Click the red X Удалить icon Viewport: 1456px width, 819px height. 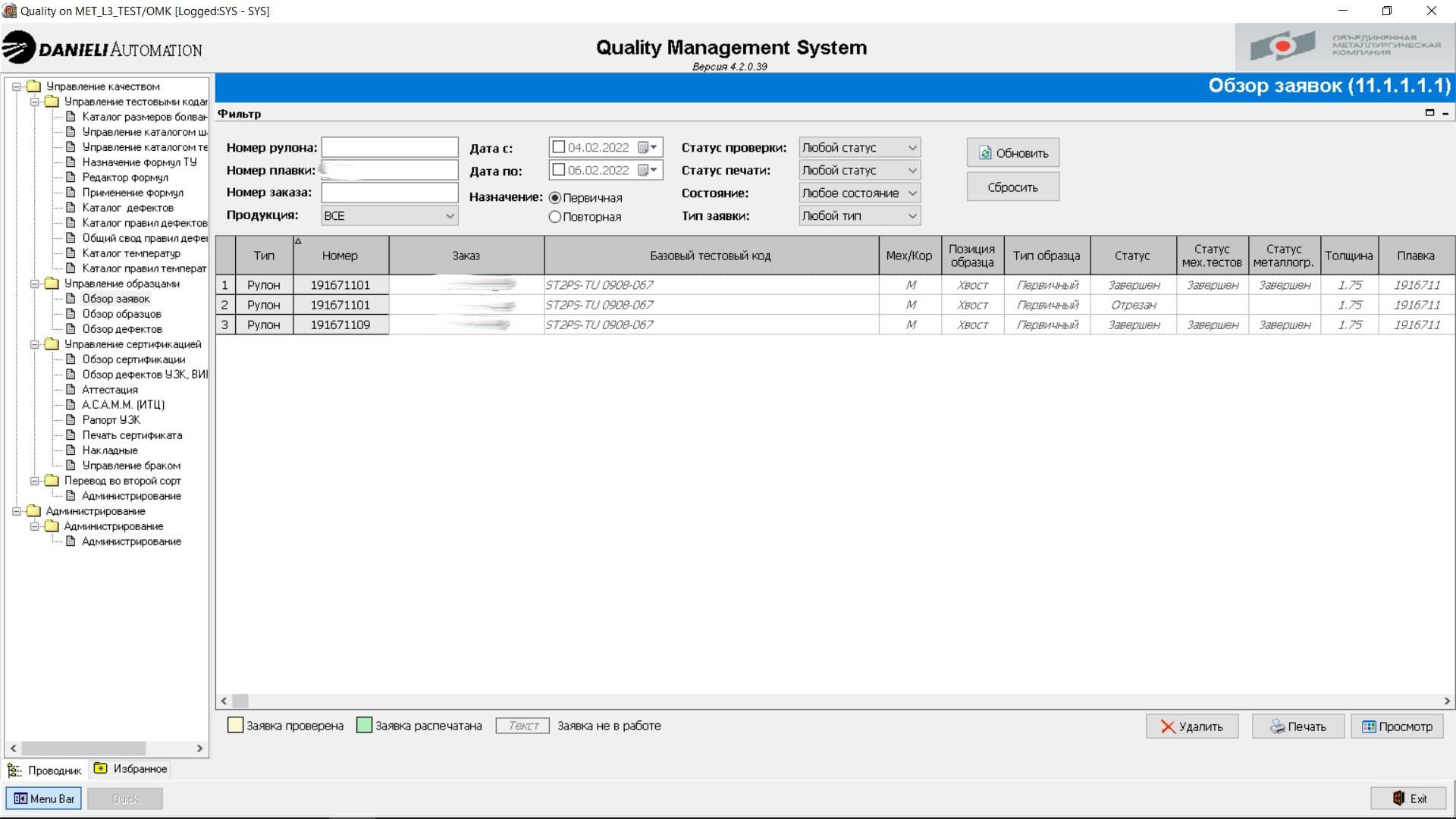tap(1168, 726)
